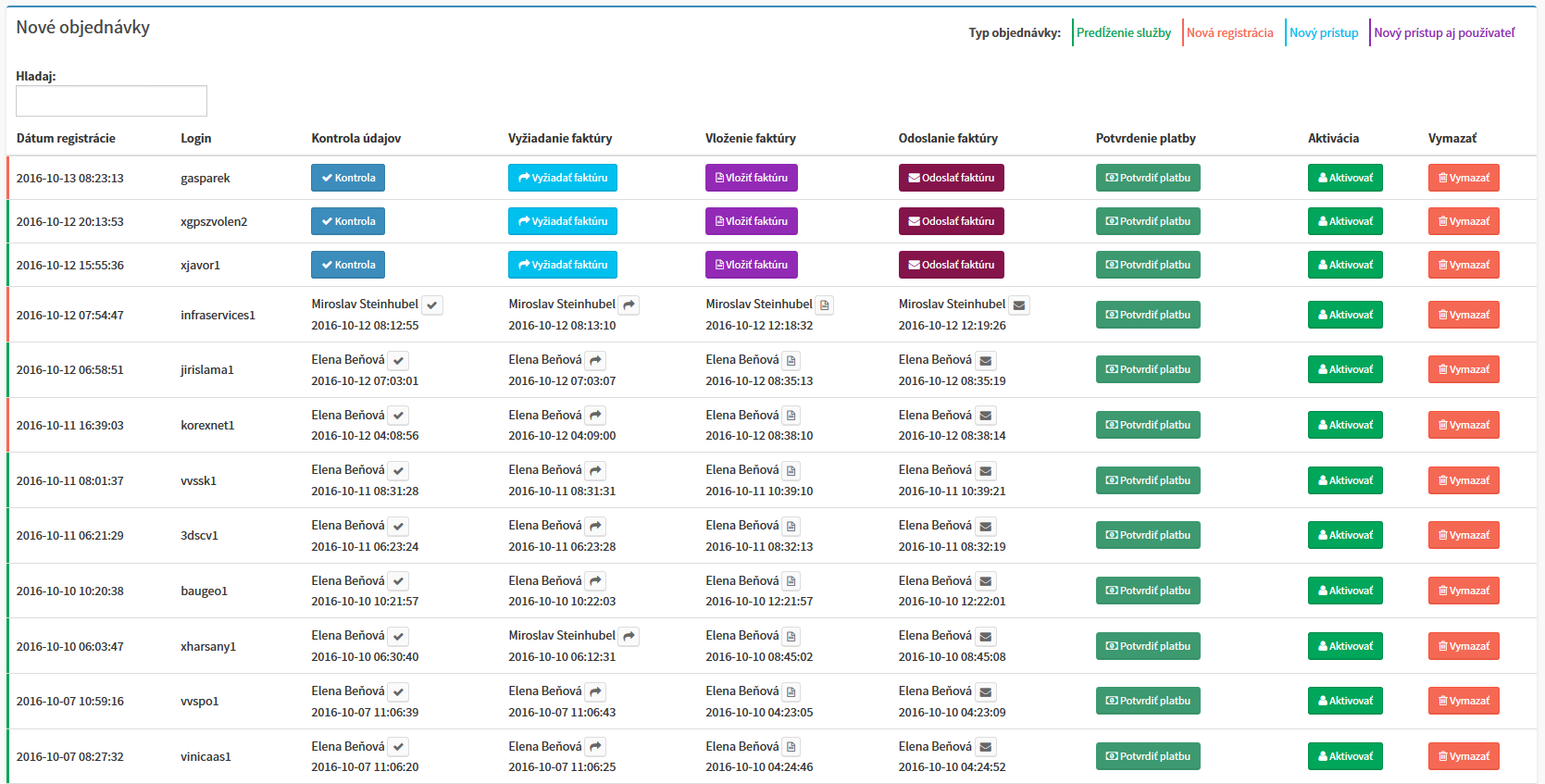The height and width of the screenshot is (784, 1545).
Task: Click document icon in 3dscv1 row
Action: pyautogui.click(x=791, y=526)
